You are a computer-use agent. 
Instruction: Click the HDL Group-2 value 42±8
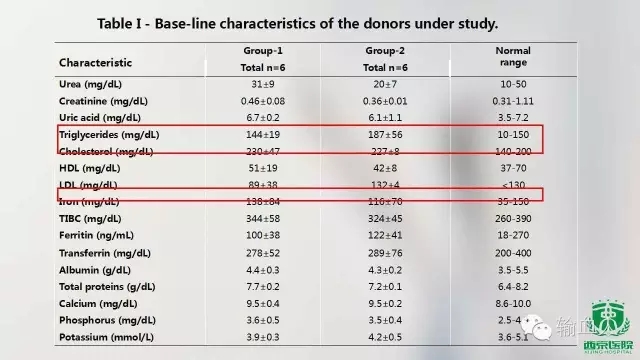click(385, 168)
